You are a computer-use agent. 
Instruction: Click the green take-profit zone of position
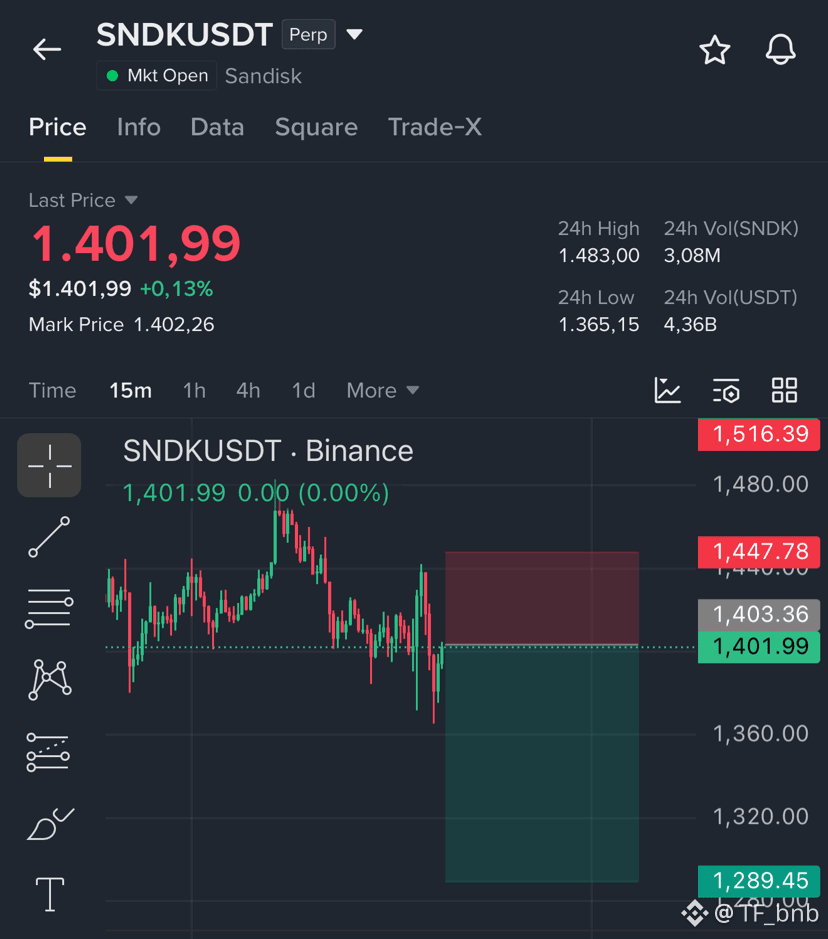point(542,764)
